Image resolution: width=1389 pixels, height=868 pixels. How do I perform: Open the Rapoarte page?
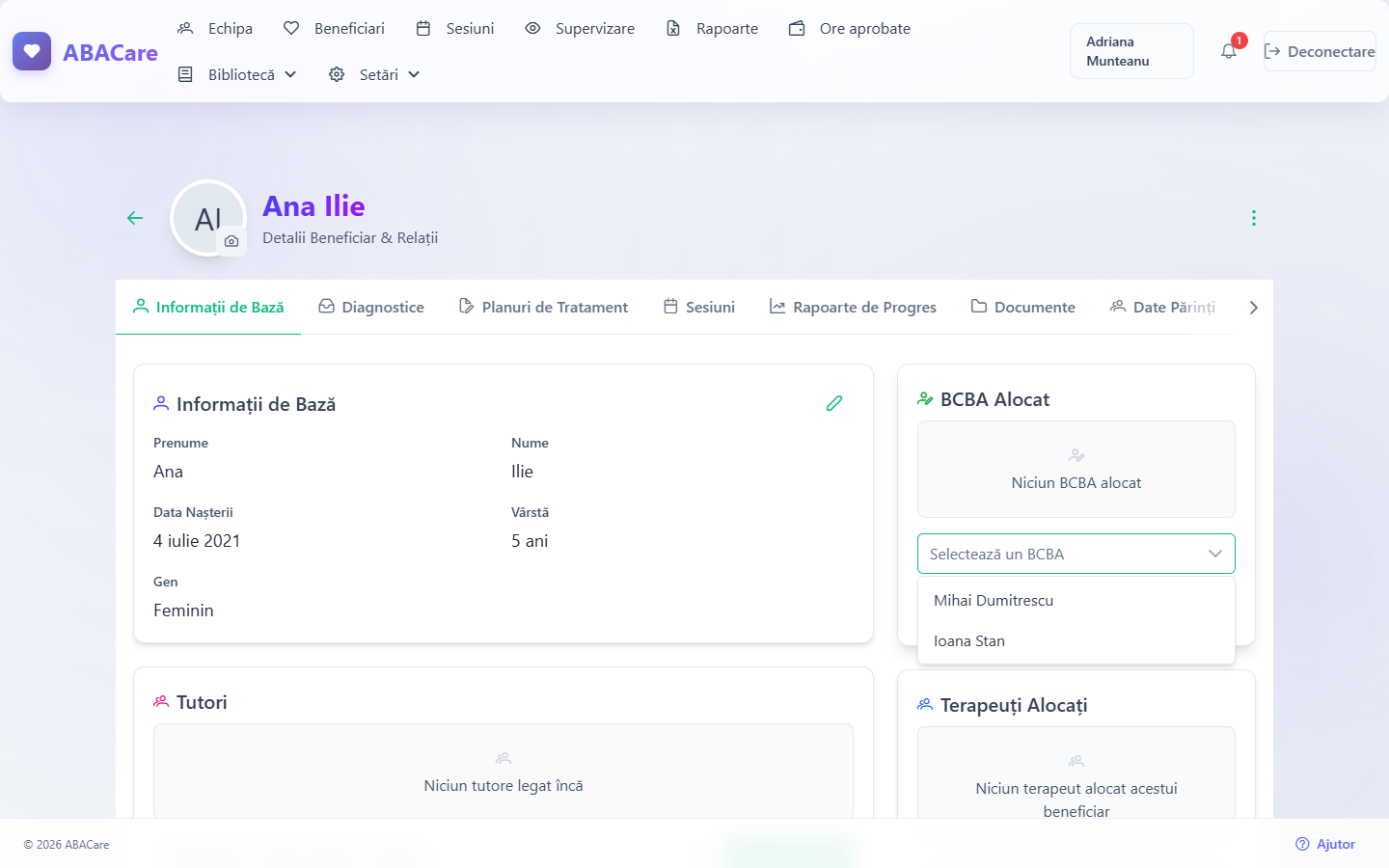pyautogui.click(x=712, y=28)
